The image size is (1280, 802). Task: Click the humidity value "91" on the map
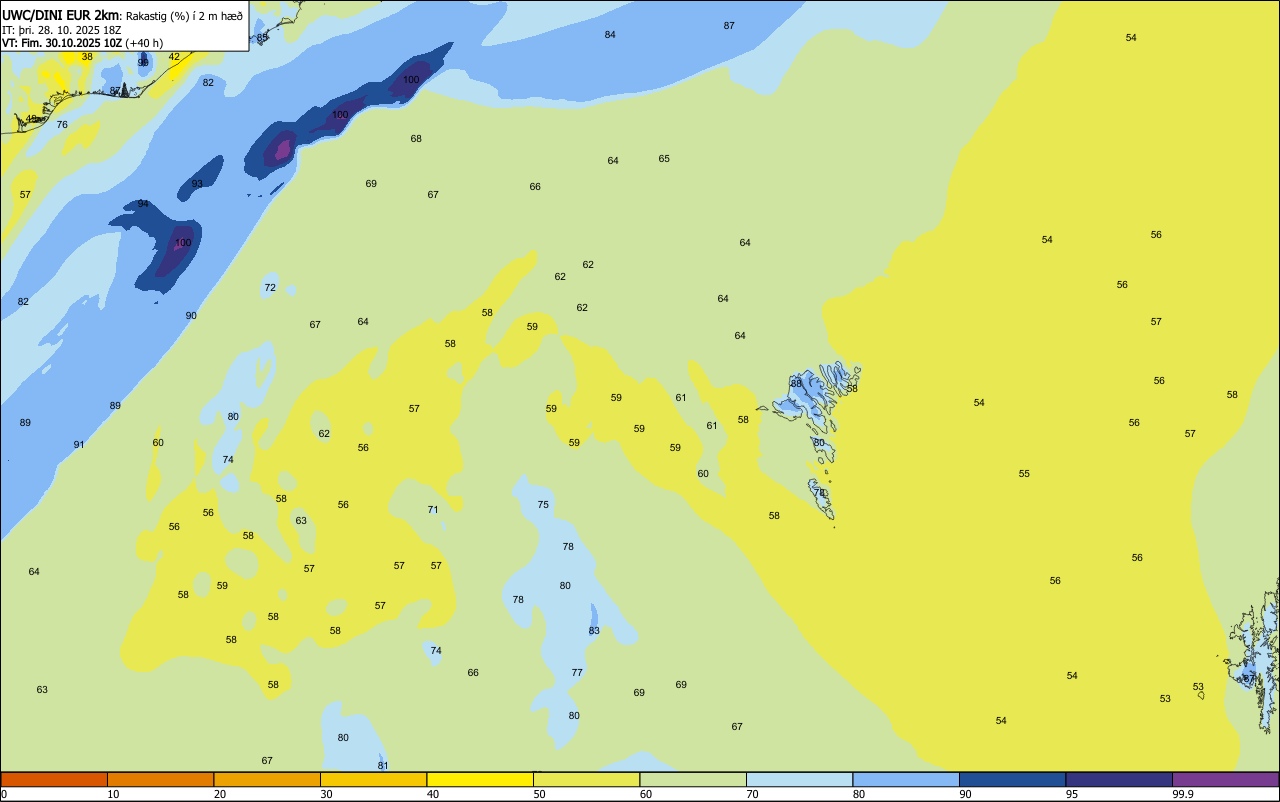79,445
